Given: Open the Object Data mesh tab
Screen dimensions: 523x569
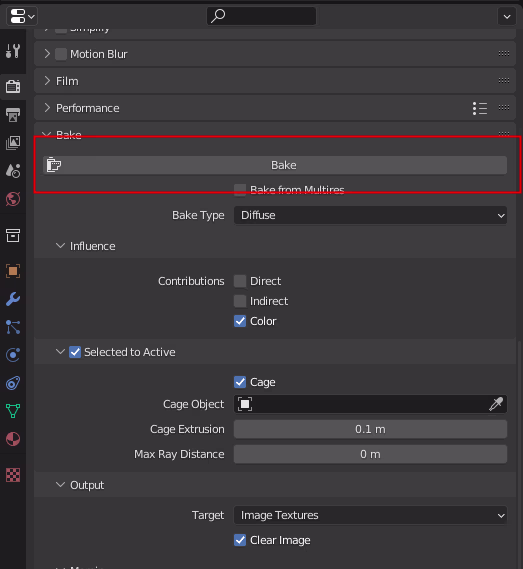Looking at the screenshot, I should coord(13,411).
